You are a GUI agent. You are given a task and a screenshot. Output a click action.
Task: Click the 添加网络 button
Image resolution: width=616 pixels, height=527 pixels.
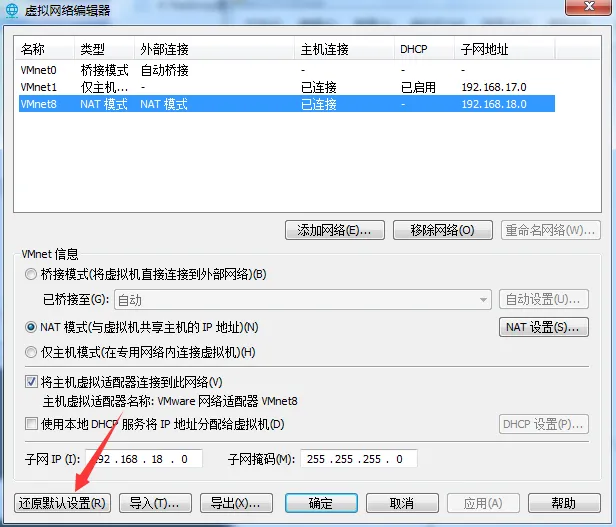(334, 231)
